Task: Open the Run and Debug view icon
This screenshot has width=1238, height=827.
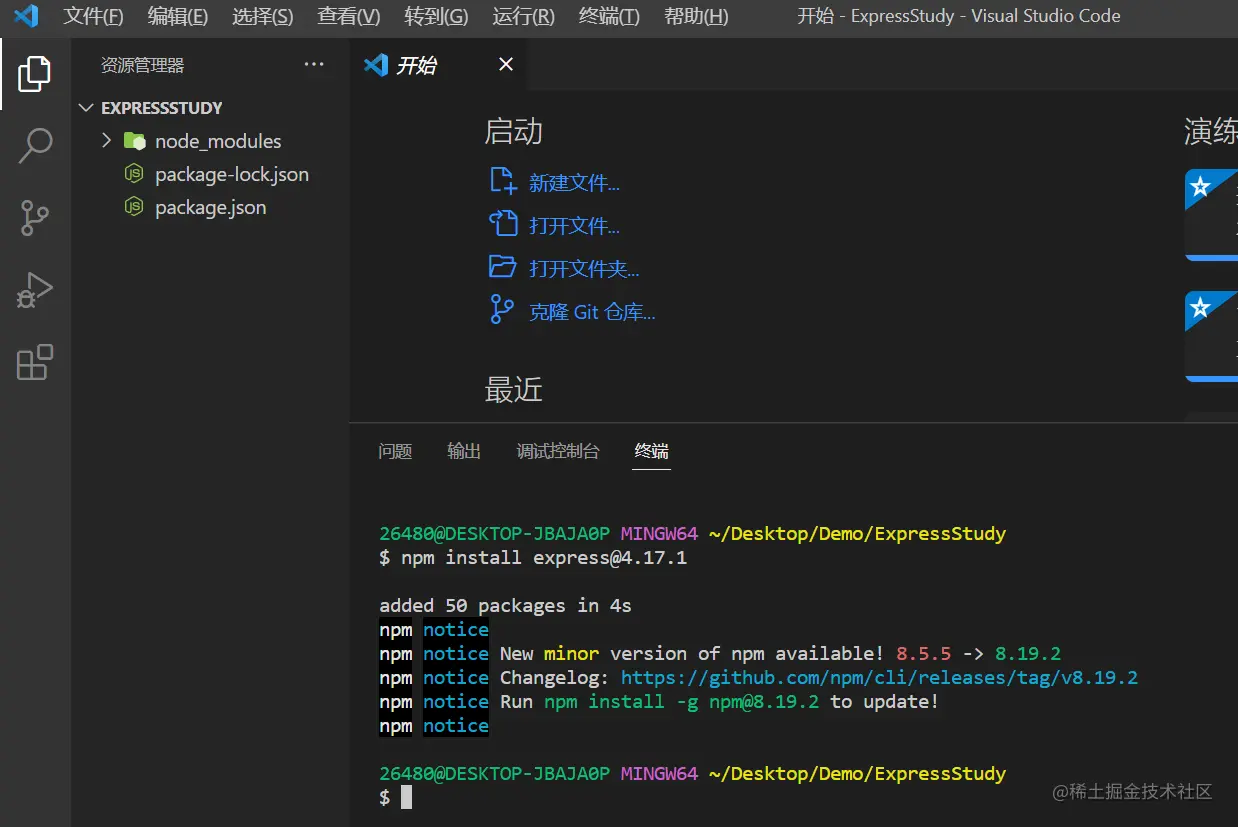Action: click(35, 290)
